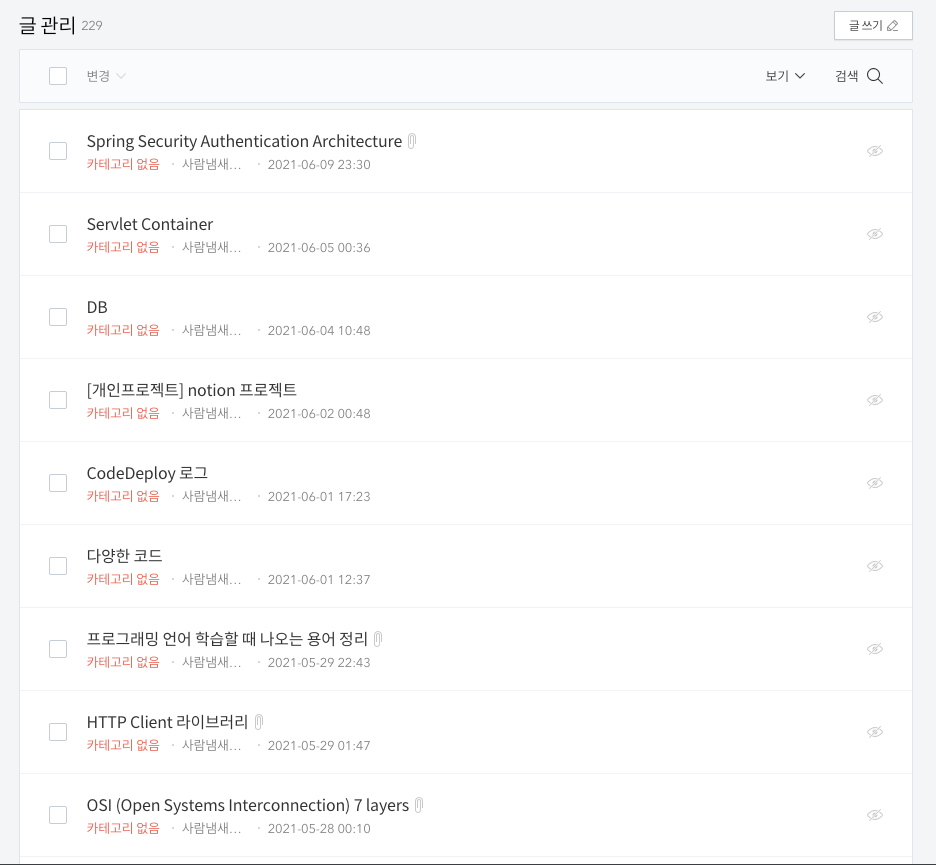This screenshot has width=936, height=865.
Task: Click 카테고리 없음 under Spring Security post
Action: [123, 165]
